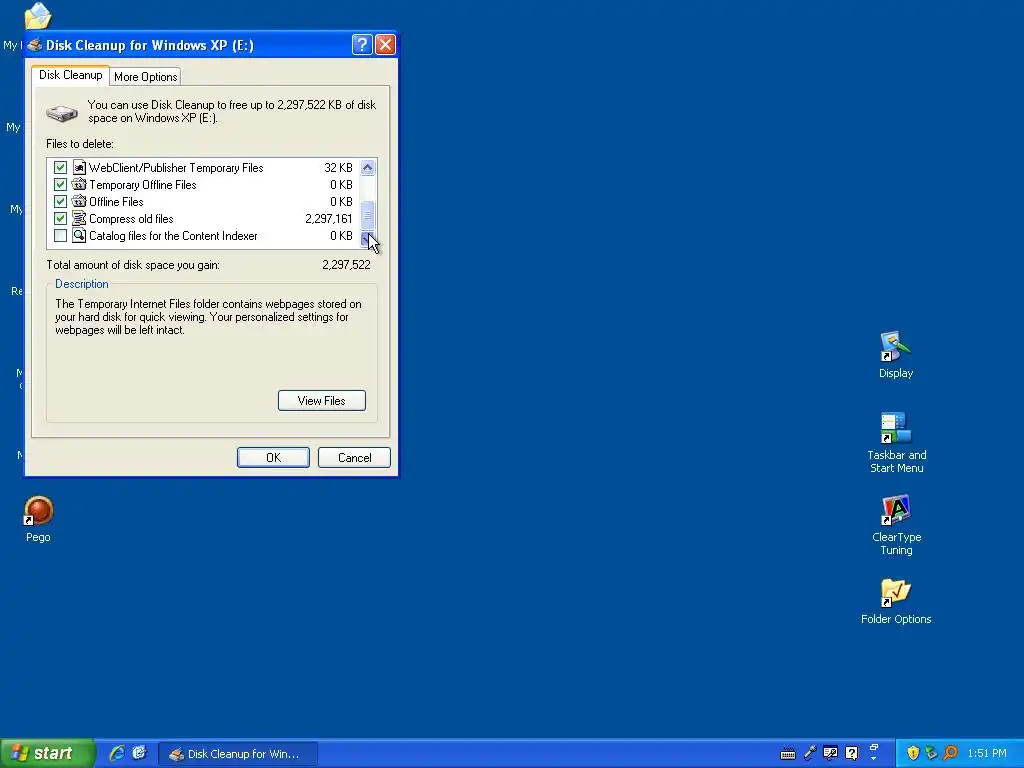Confirm cleanup with the OK button

click(274, 458)
